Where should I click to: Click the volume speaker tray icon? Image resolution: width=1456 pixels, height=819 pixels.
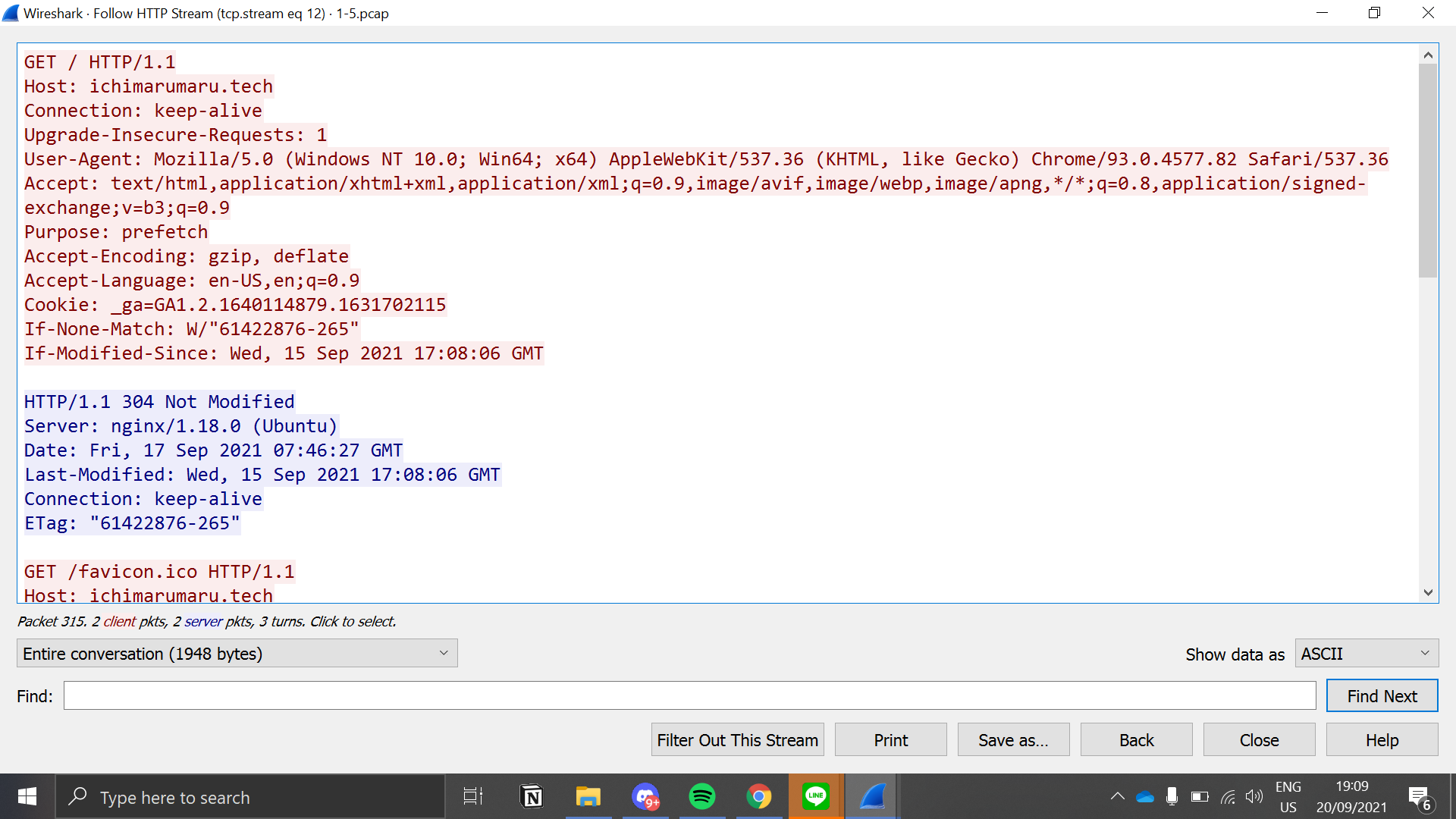(1254, 797)
